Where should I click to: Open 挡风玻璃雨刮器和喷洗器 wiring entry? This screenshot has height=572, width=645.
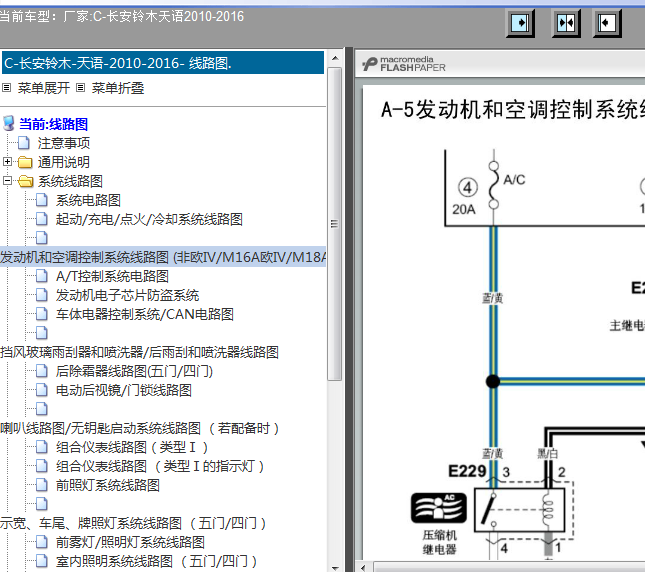(139, 352)
